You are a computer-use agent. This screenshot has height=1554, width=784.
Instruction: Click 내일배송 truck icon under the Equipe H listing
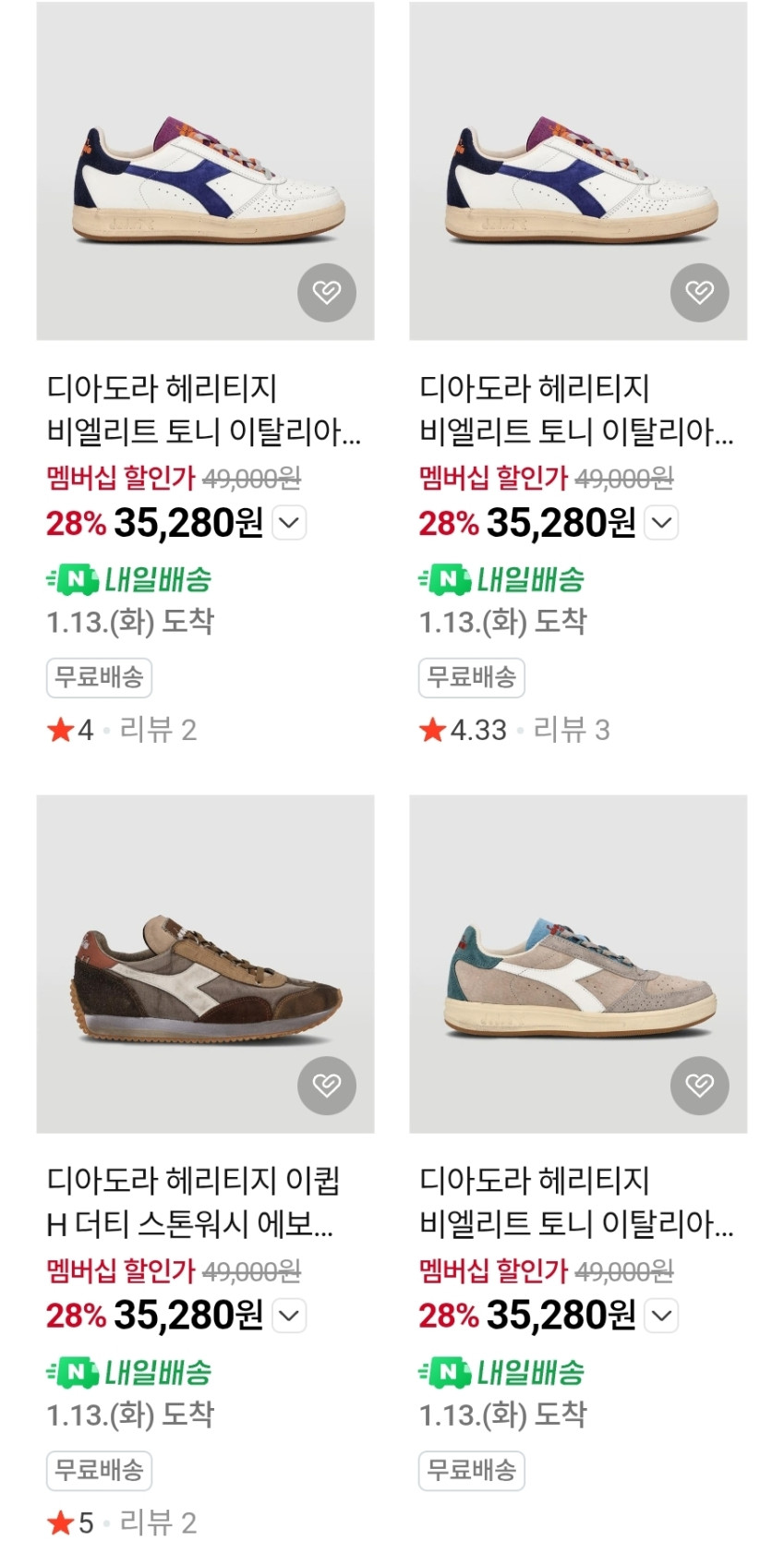(74, 1372)
